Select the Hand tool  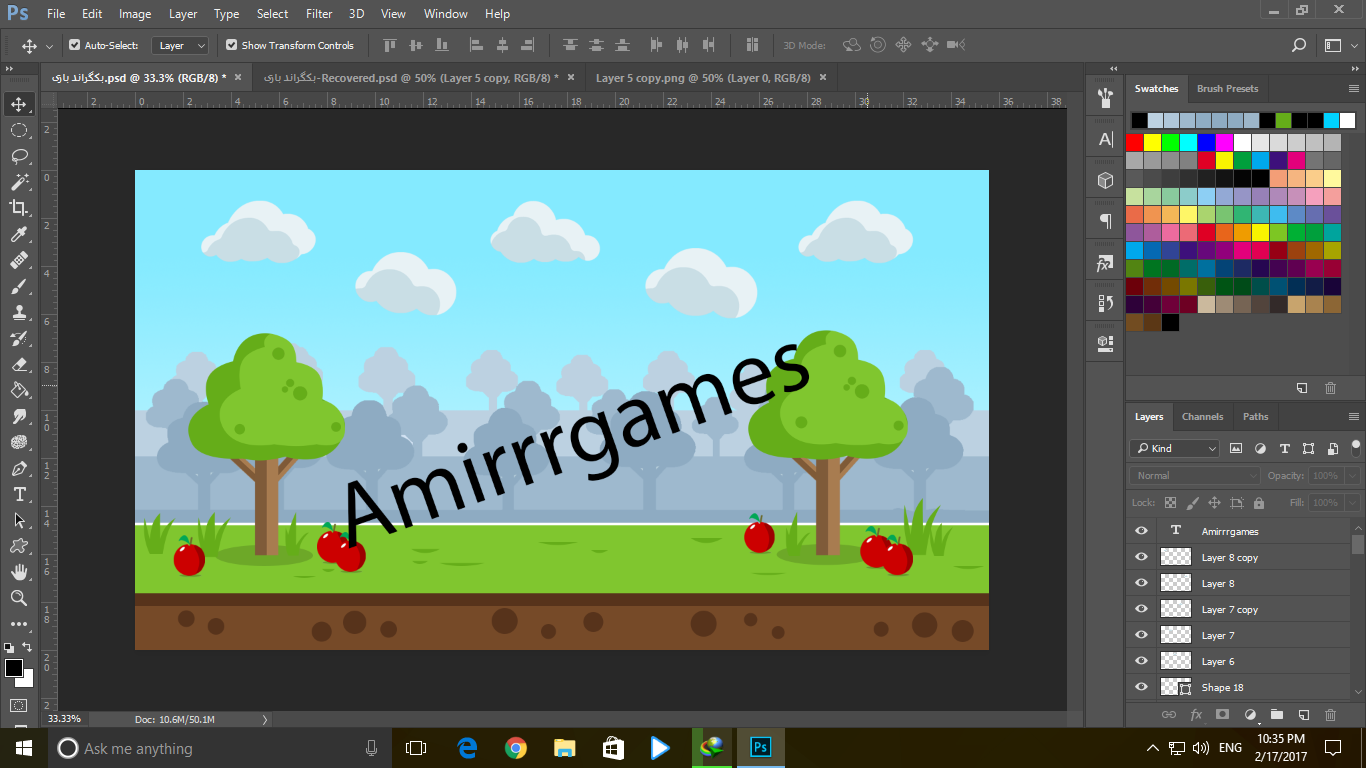[x=19, y=572]
